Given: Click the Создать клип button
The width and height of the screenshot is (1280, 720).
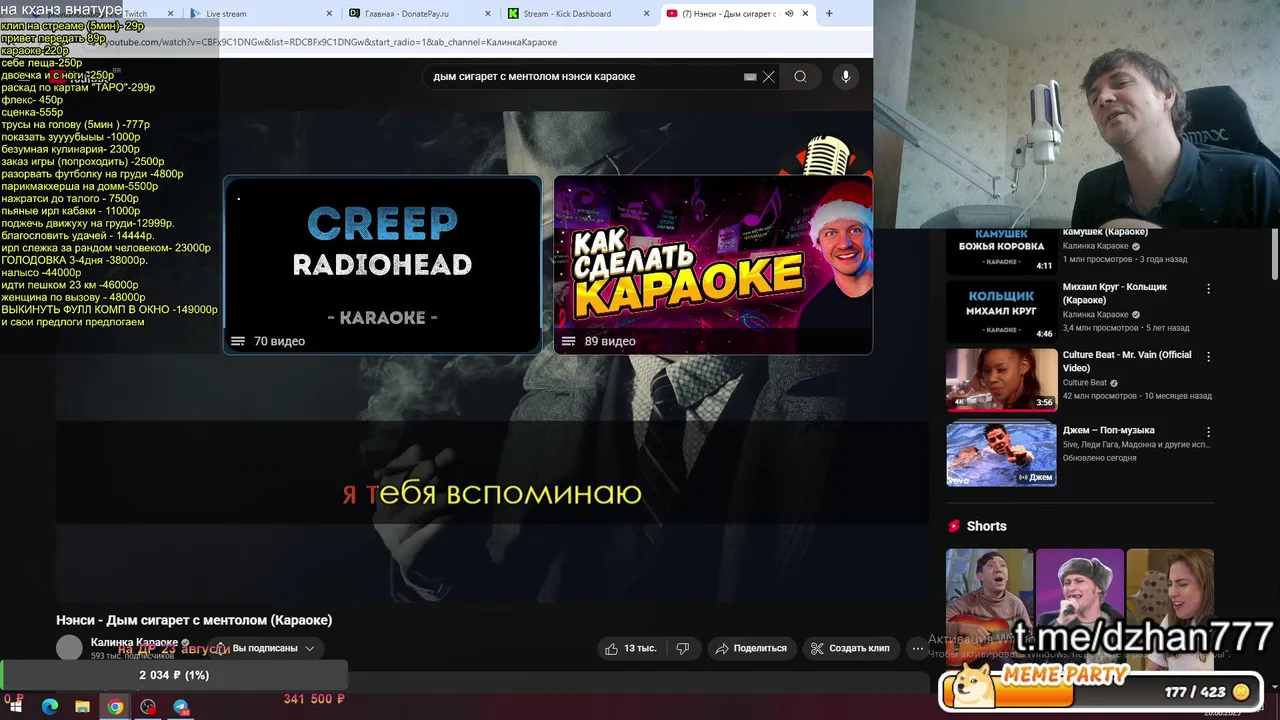Looking at the screenshot, I should click(x=850, y=648).
